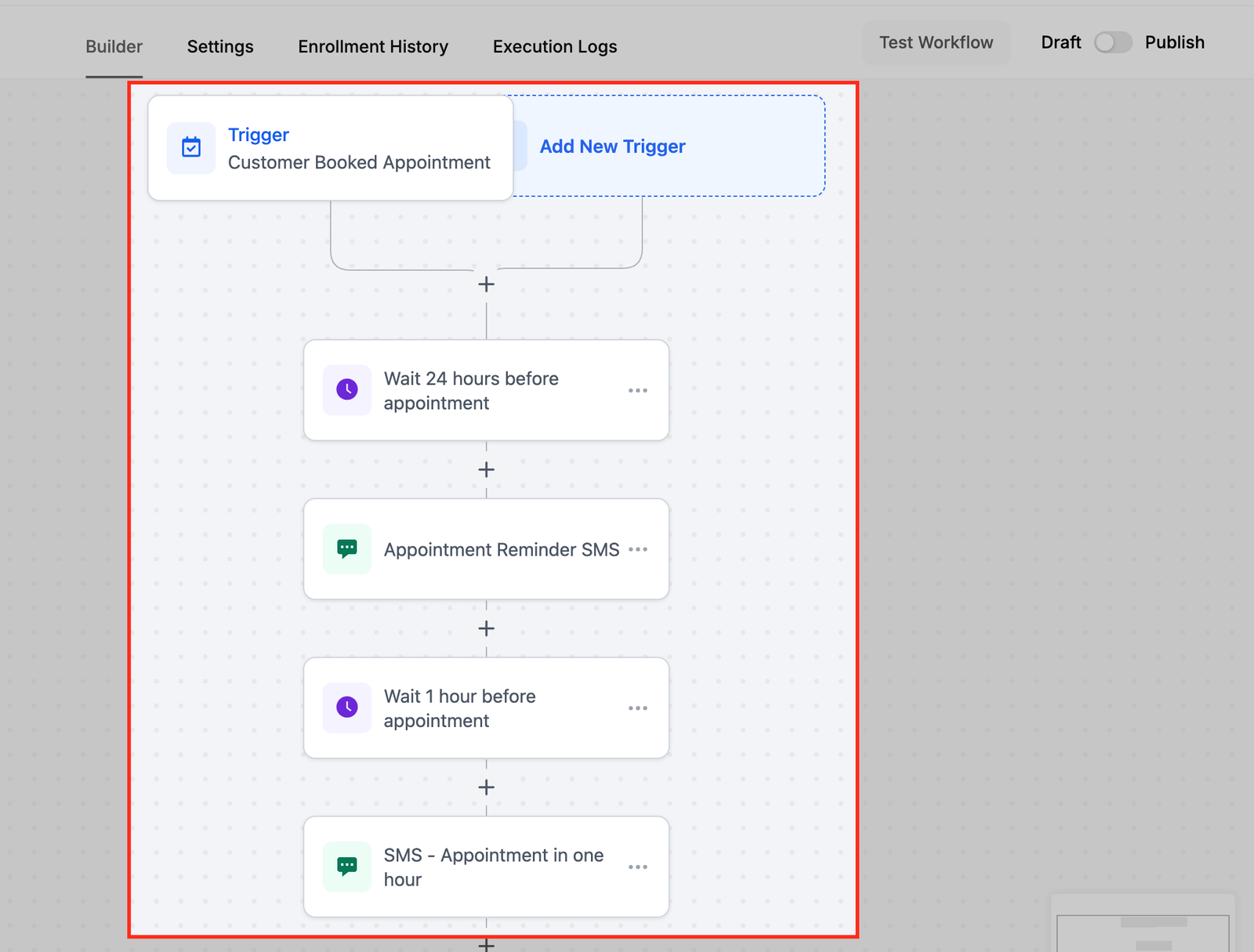Image resolution: width=1254 pixels, height=952 pixels.
Task: Click Add New Trigger
Action: point(612,147)
